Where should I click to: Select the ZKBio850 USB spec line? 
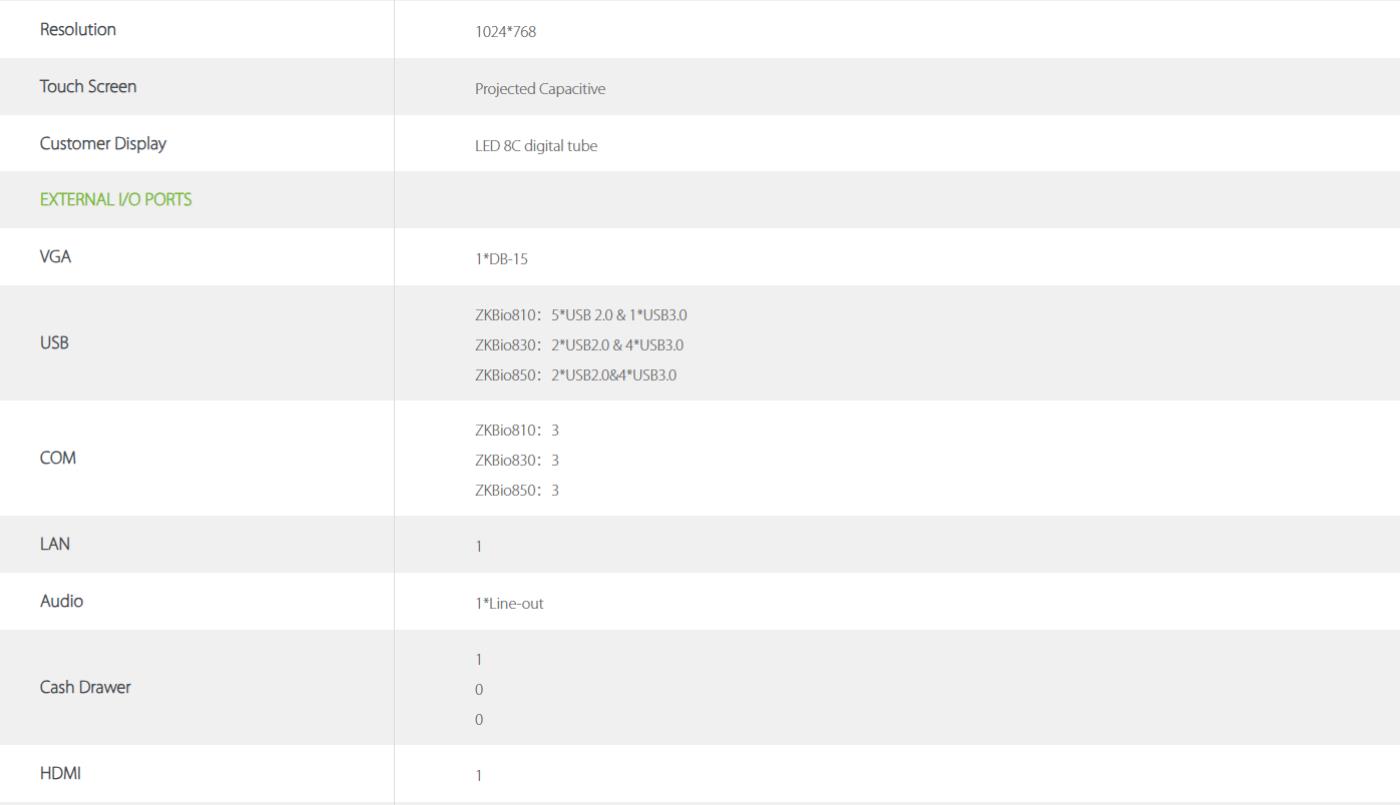pyautogui.click(x=576, y=376)
